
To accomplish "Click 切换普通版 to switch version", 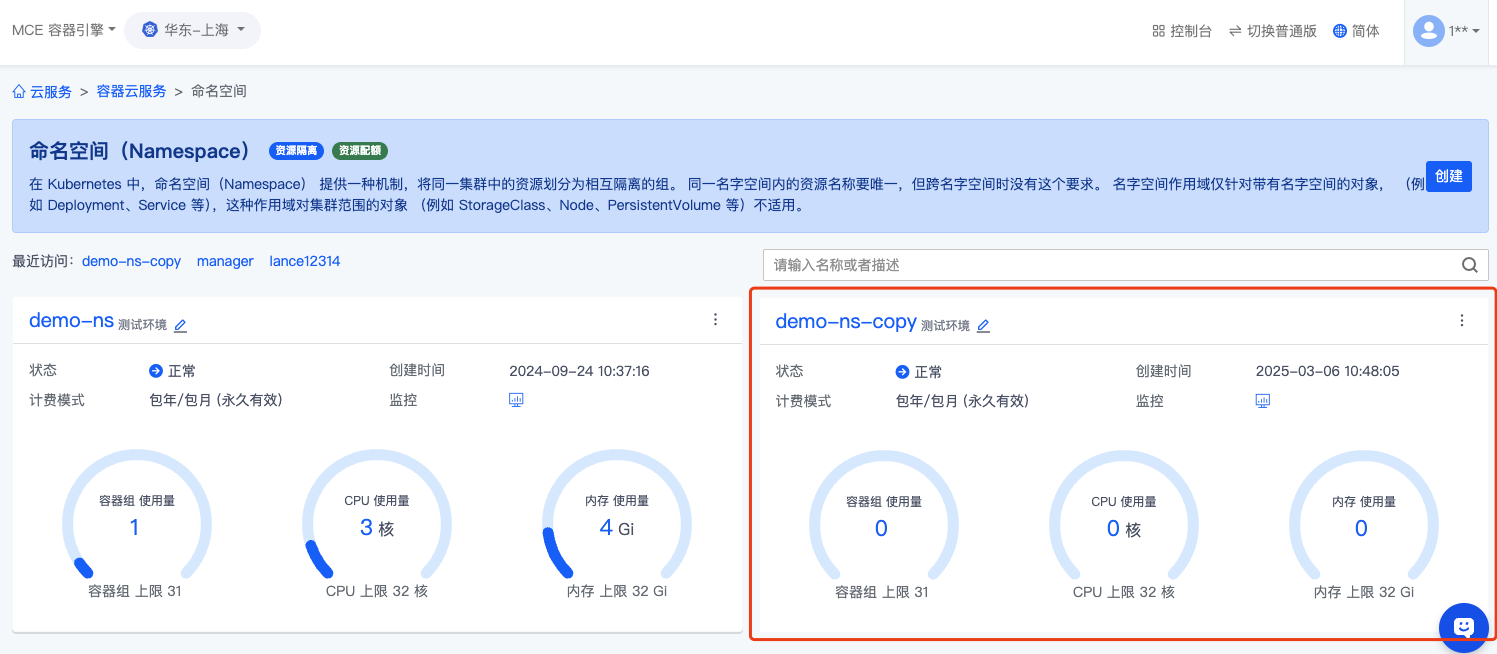I will (x=1272, y=31).
